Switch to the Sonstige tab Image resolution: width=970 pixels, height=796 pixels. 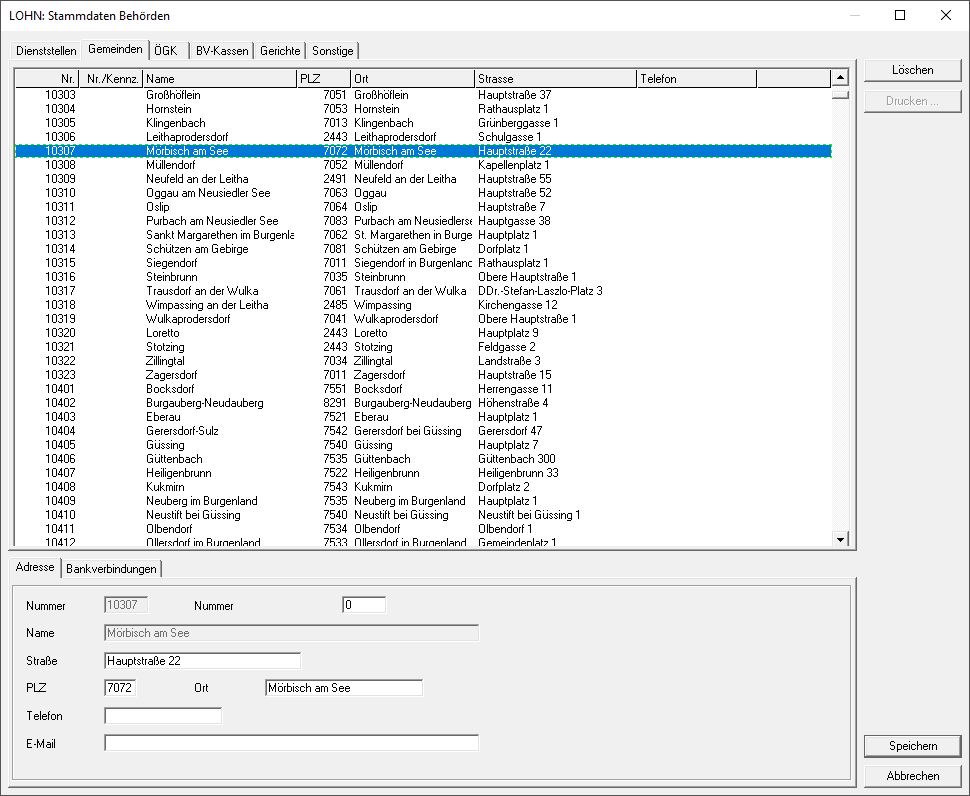coord(332,51)
